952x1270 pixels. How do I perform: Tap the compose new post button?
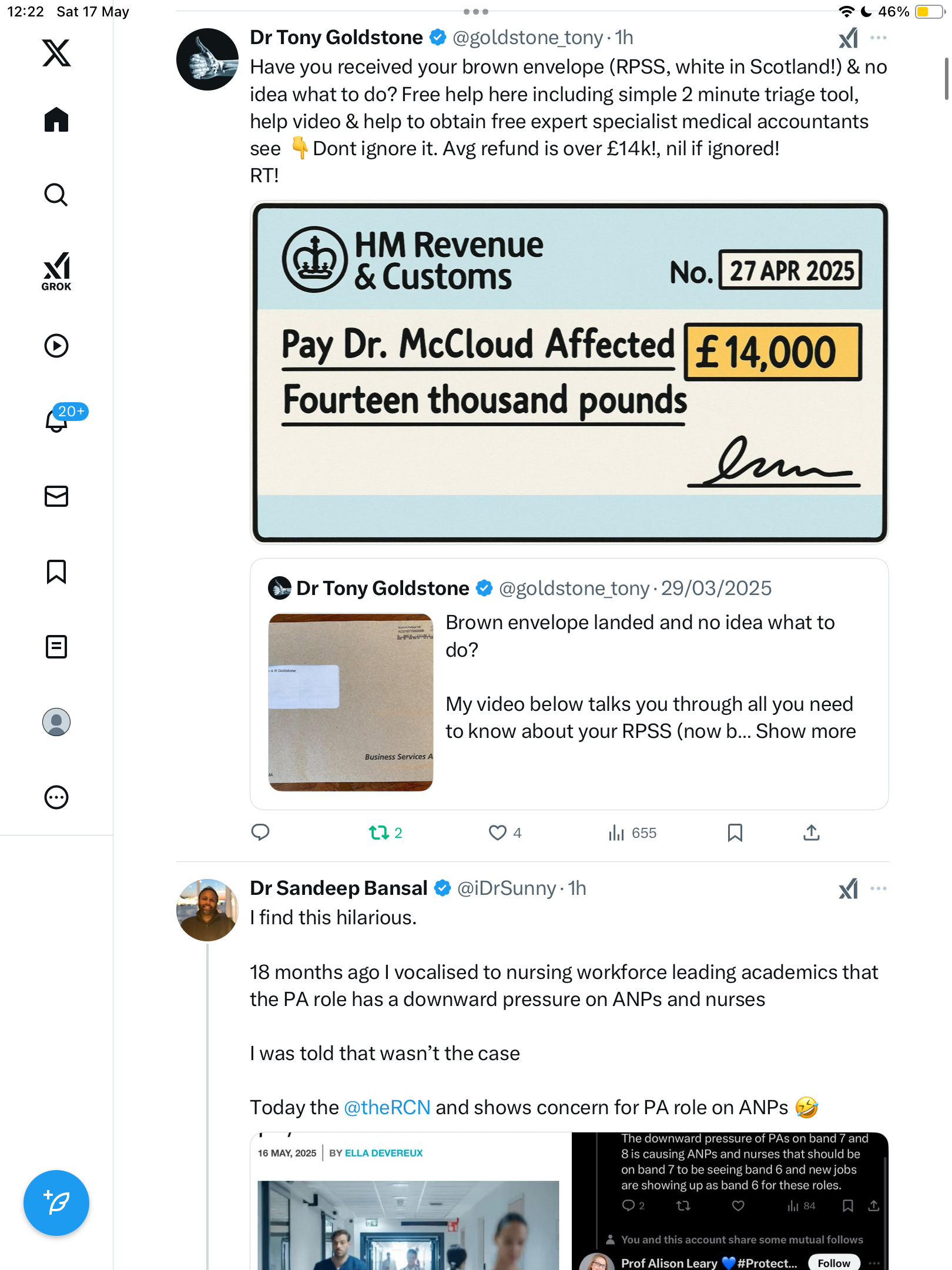click(56, 1203)
